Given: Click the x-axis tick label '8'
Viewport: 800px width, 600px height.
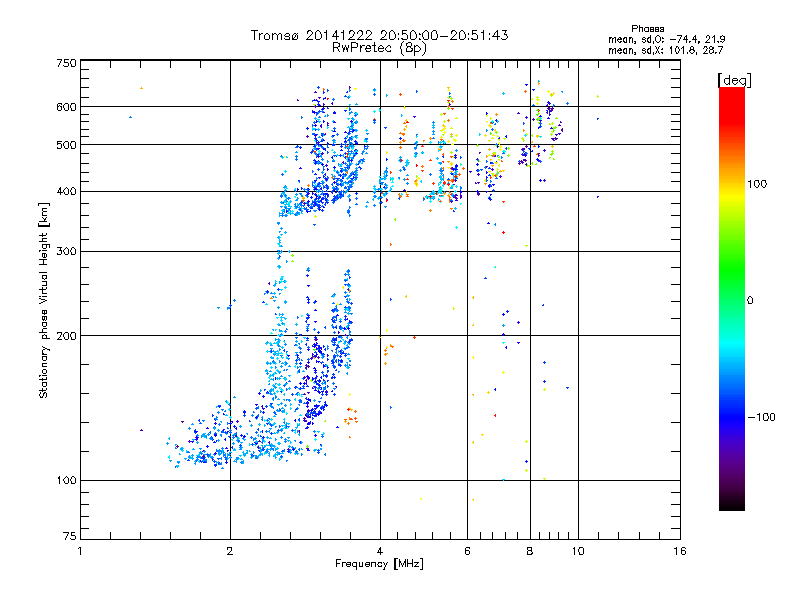Looking at the screenshot, I should point(530,551).
